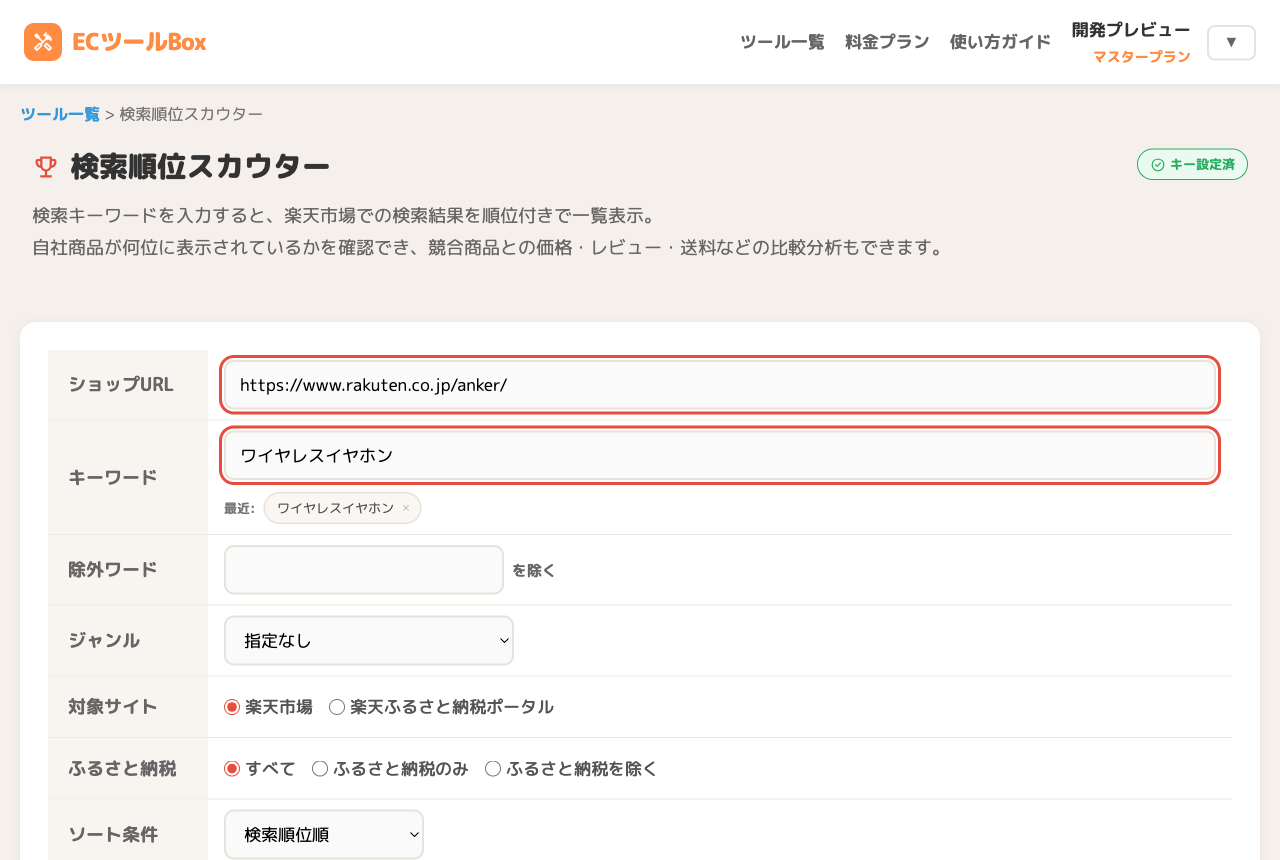Open ツール一覧 in the top navigation
Image resolution: width=1280 pixels, height=860 pixels.
click(x=782, y=42)
